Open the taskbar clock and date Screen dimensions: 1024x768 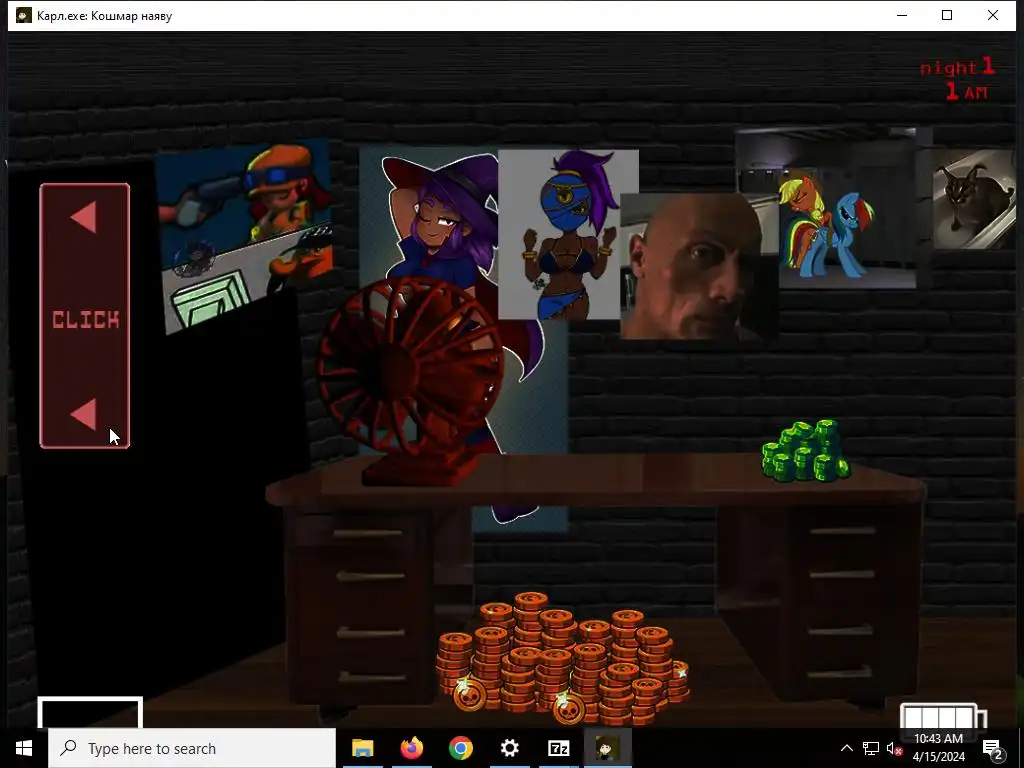(938, 748)
